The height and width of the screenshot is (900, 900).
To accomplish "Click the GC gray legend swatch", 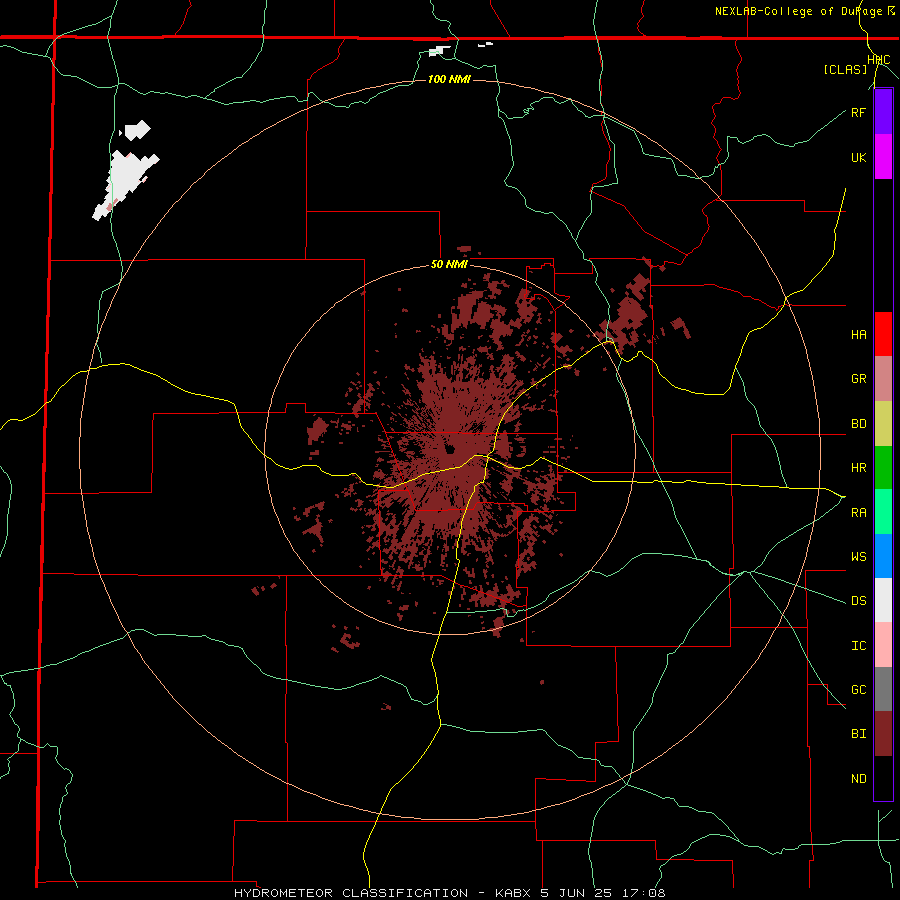I will point(883,689).
